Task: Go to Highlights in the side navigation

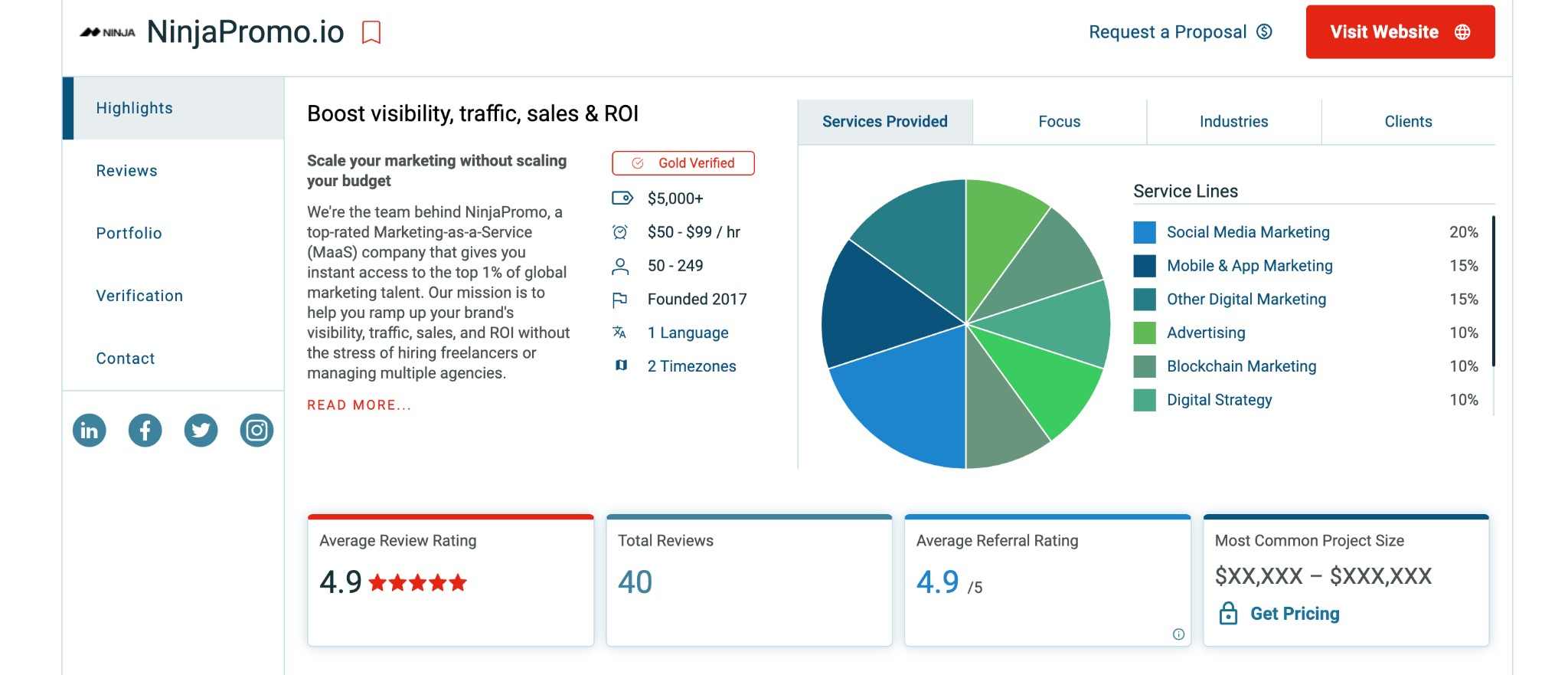Action: coord(173,108)
